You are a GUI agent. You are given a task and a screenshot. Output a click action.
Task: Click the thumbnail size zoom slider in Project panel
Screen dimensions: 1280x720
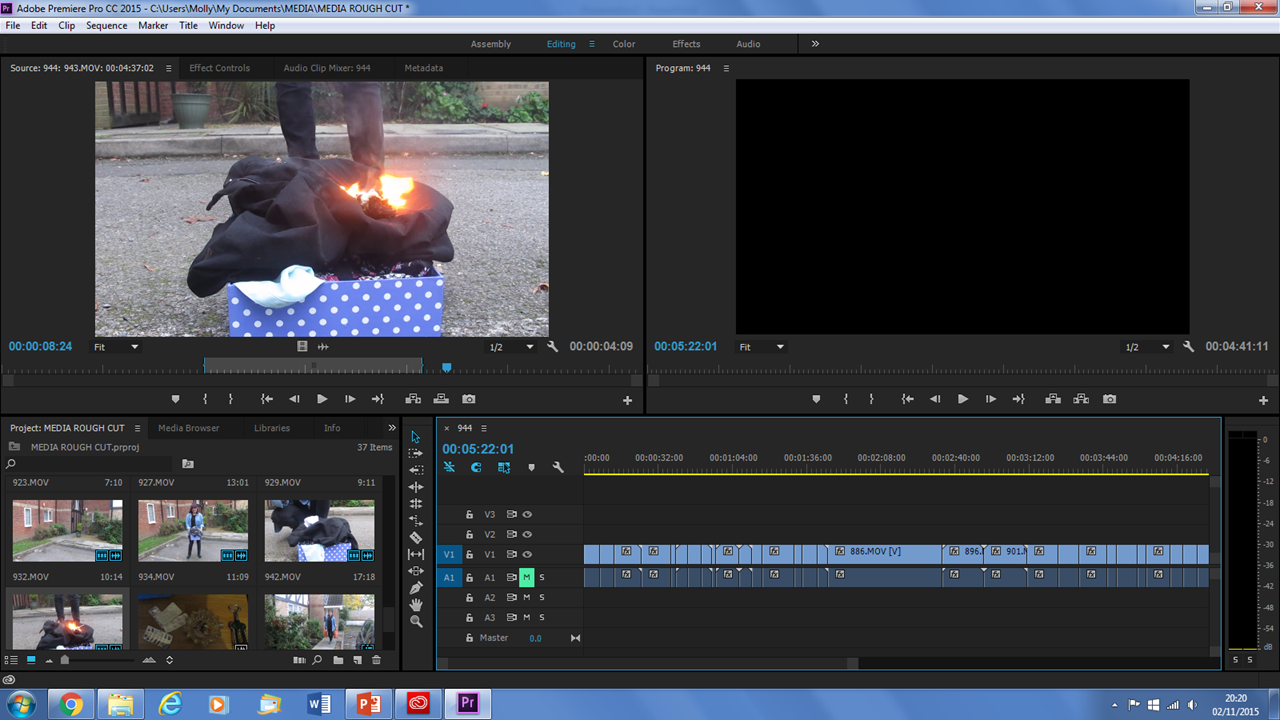(x=66, y=660)
